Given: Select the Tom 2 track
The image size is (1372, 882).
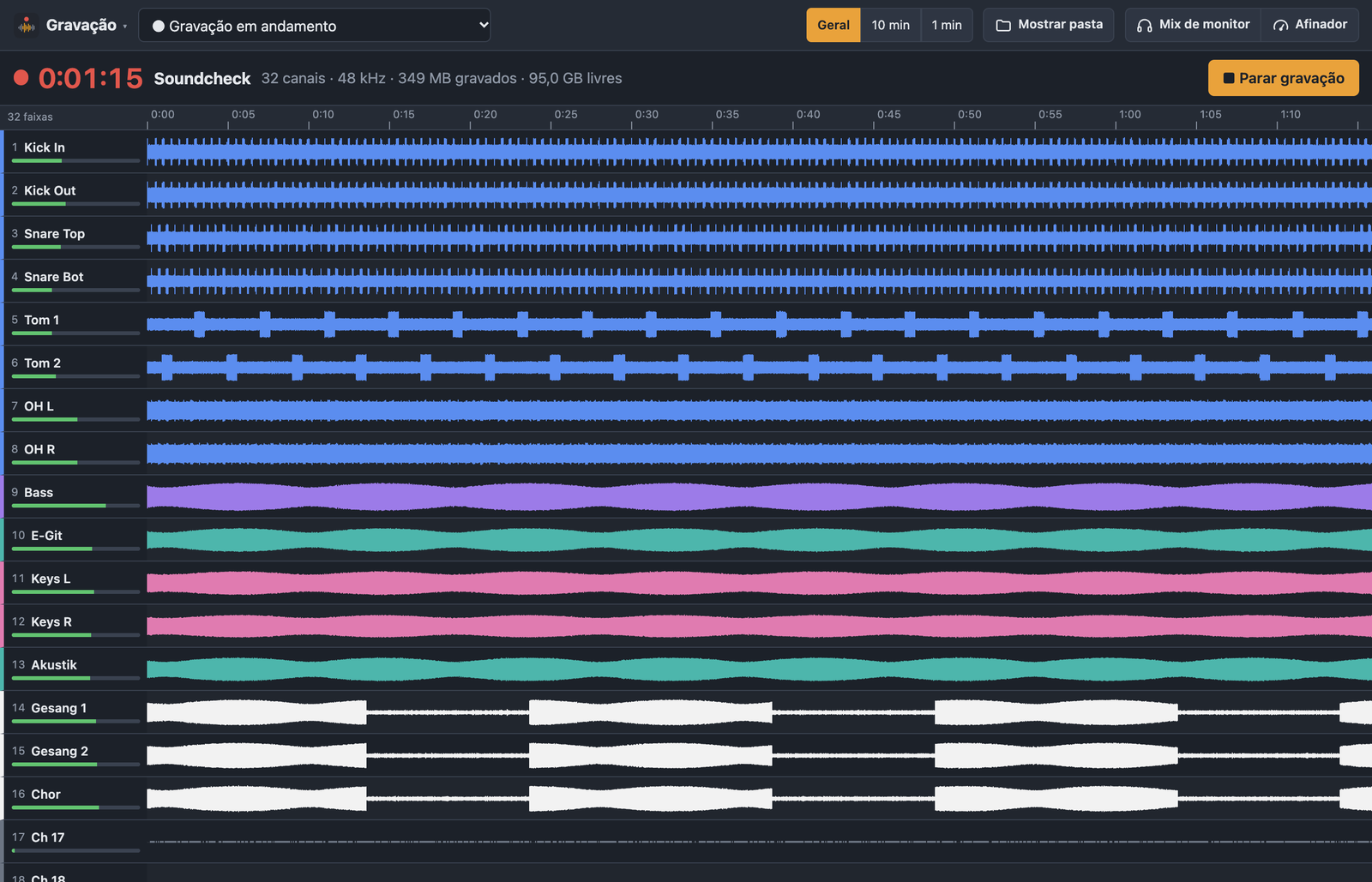Looking at the screenshot, I should tap(74, 367).
